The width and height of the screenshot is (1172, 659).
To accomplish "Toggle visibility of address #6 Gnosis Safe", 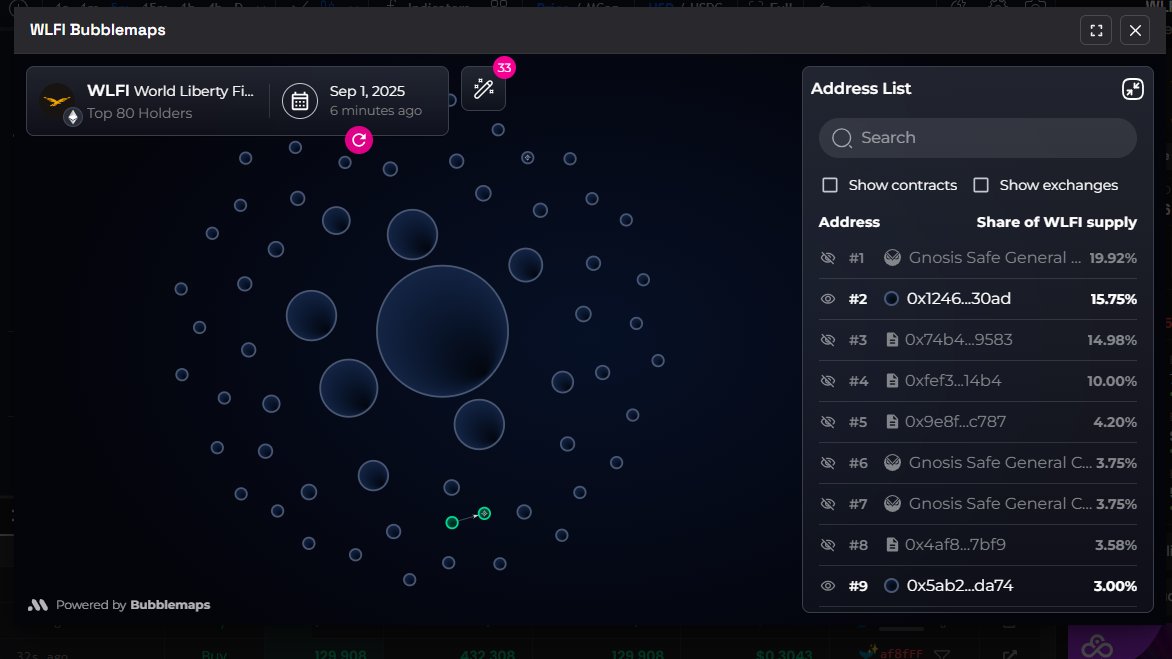I will point(827,463).
